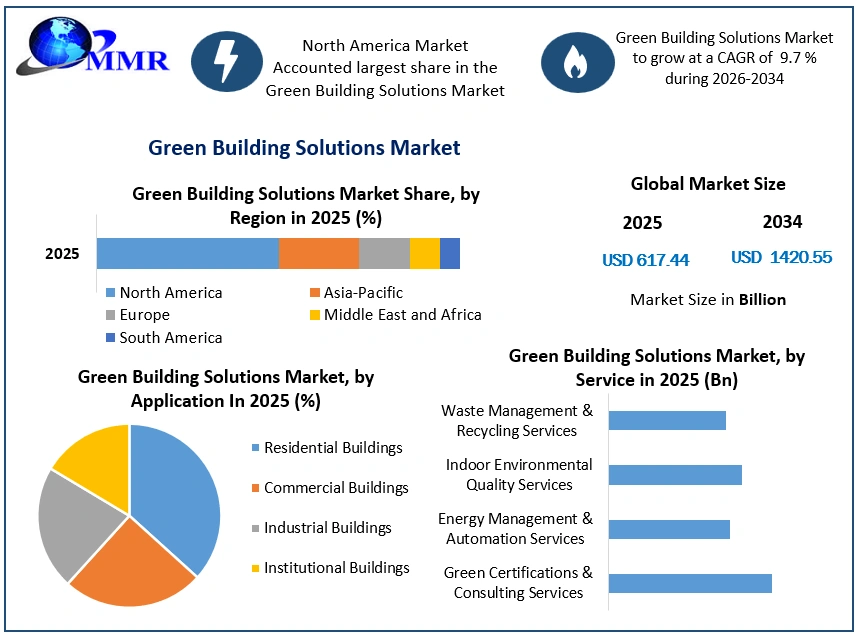
Task: Click the Middle East and Africa legend square
Action: click(x=315, y=315)
